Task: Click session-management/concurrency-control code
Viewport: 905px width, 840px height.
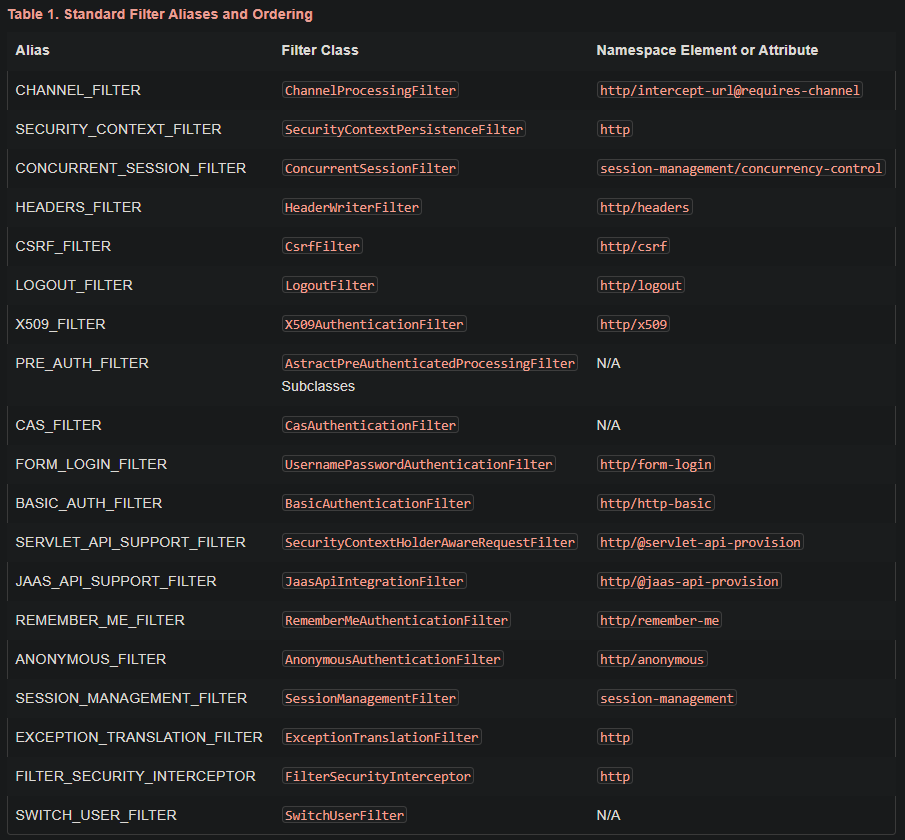Action: [x=741, y=168]
